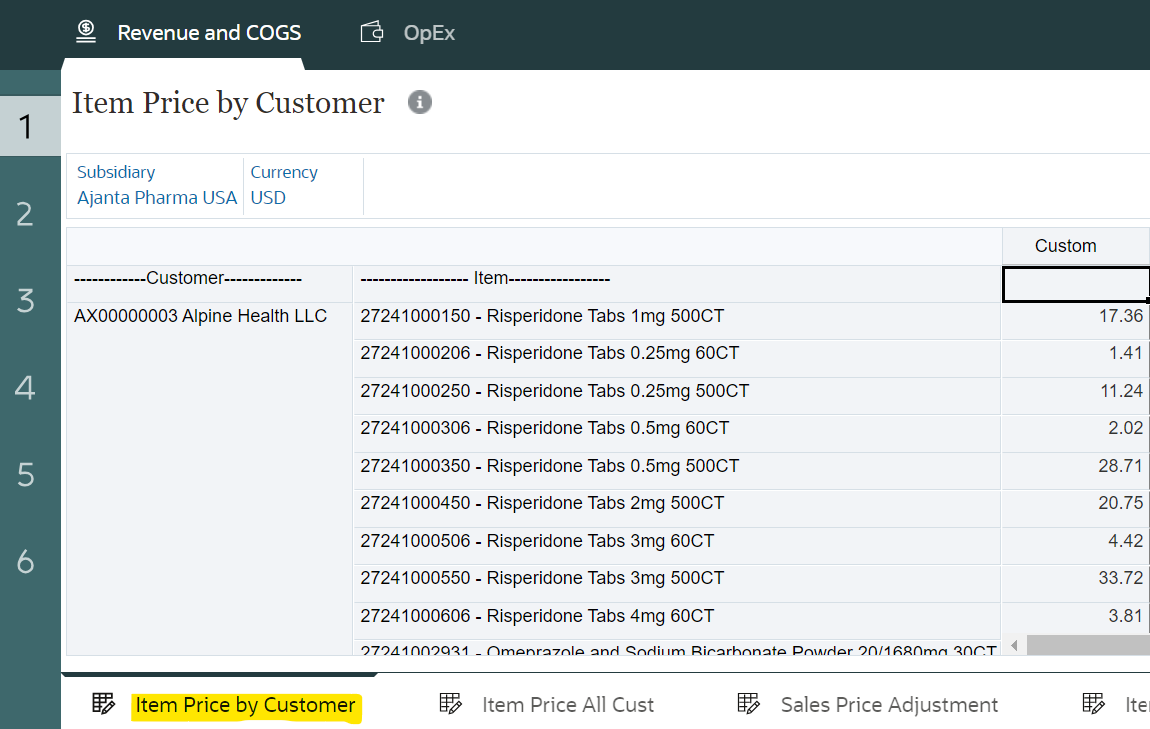Click the OpEx wallet icon
Viewport: 1150px width, 729px height.
[x=372, y=32]
